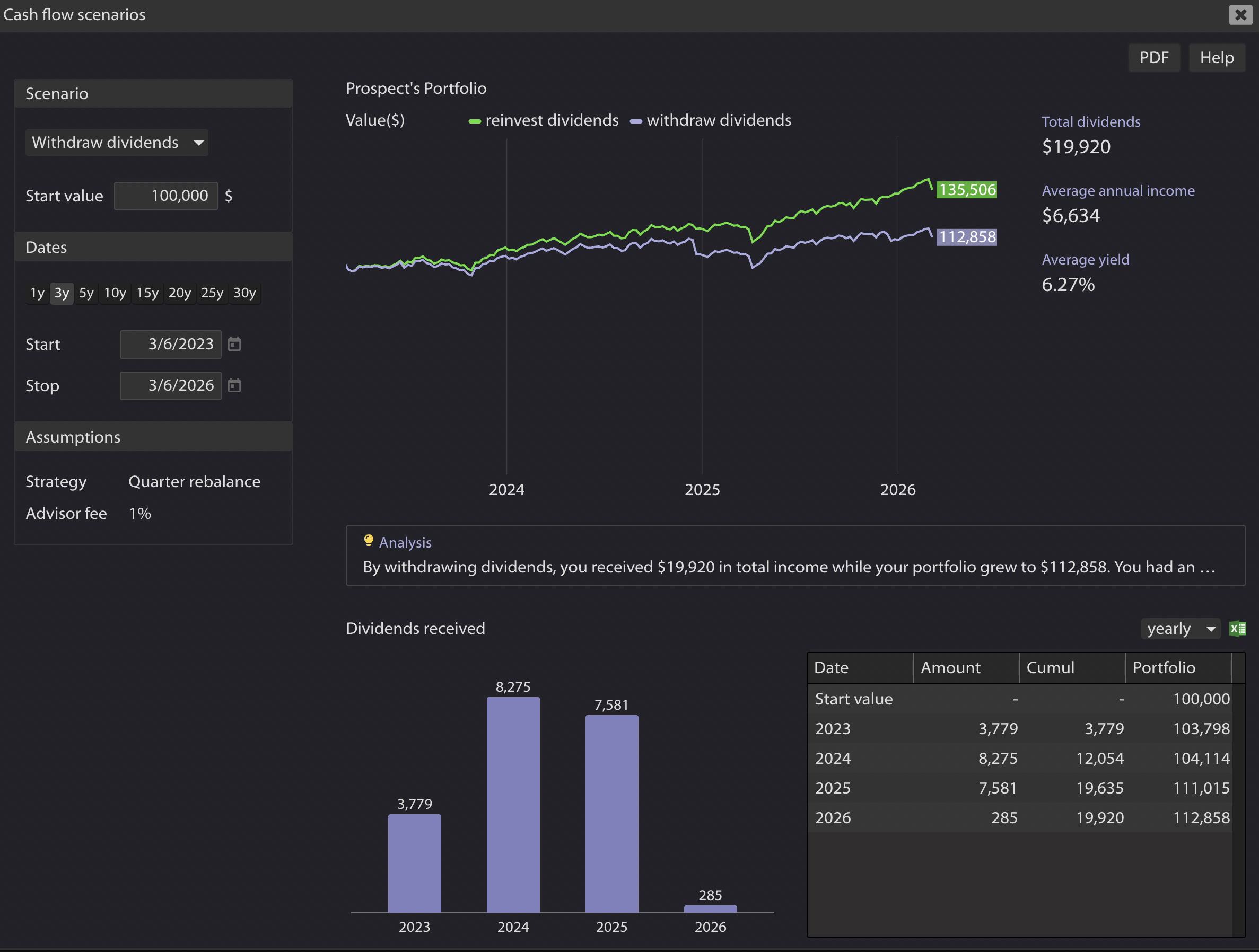Click the 2024 dividends bar

pos(513,805)
